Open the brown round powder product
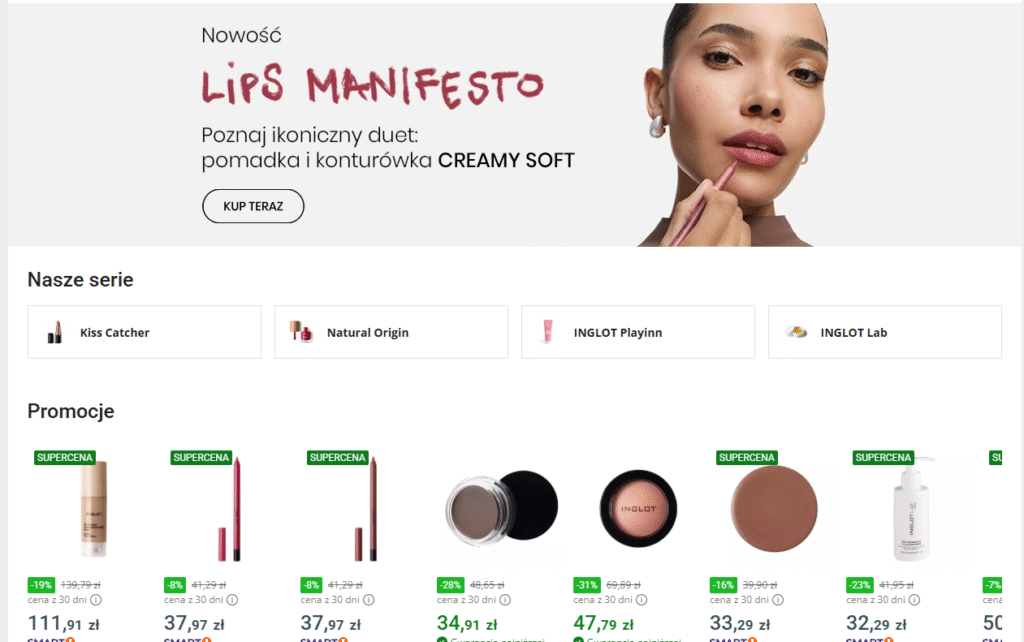Viewport: 1024px width, 642px height. pos(774,509)
